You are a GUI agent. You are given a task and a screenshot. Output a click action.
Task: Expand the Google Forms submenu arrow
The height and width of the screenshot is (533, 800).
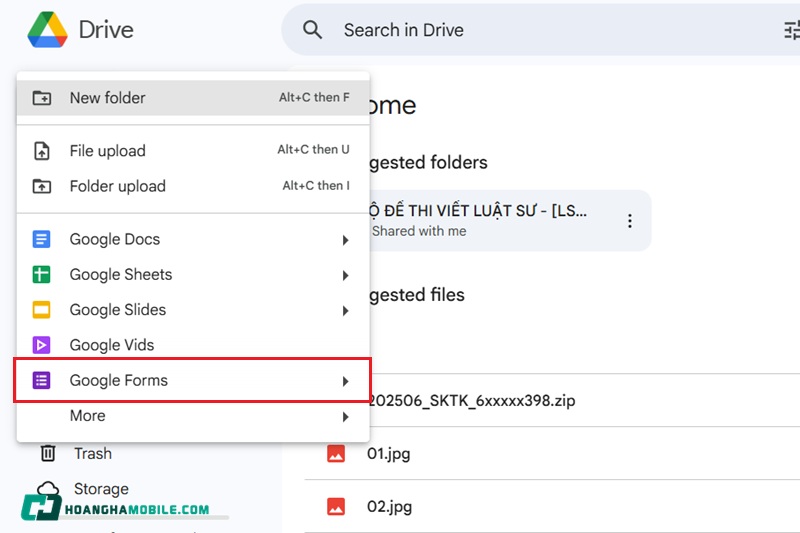point(345,381)
